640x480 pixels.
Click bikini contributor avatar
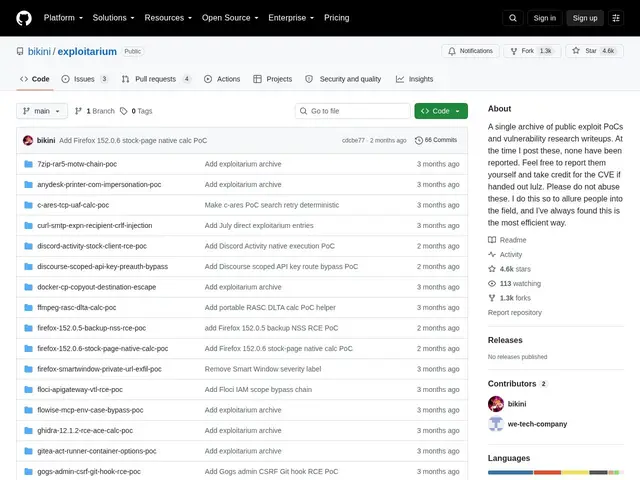tap(496, 404)
